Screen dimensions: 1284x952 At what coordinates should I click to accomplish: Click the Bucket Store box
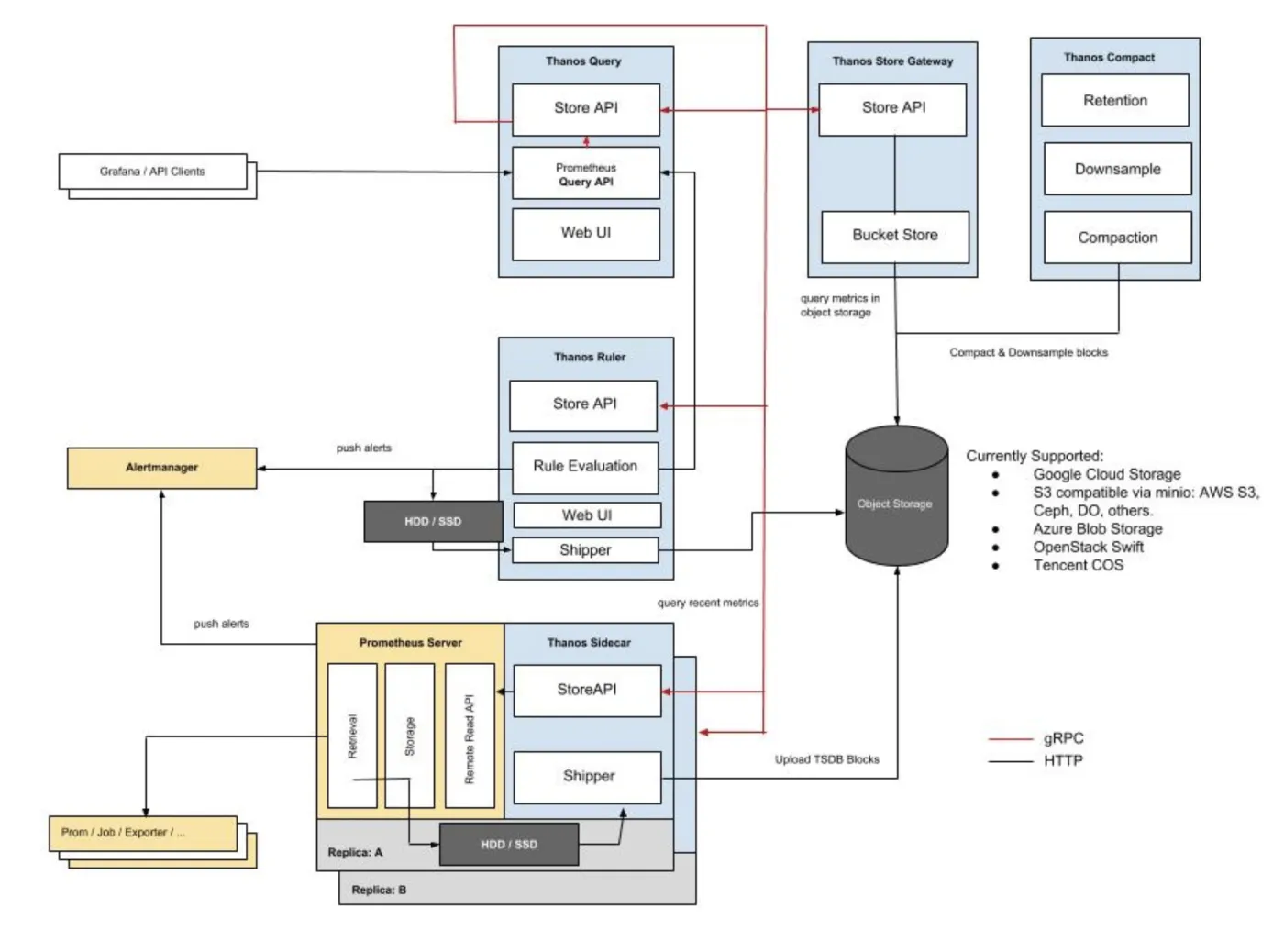tap(895, 237)
